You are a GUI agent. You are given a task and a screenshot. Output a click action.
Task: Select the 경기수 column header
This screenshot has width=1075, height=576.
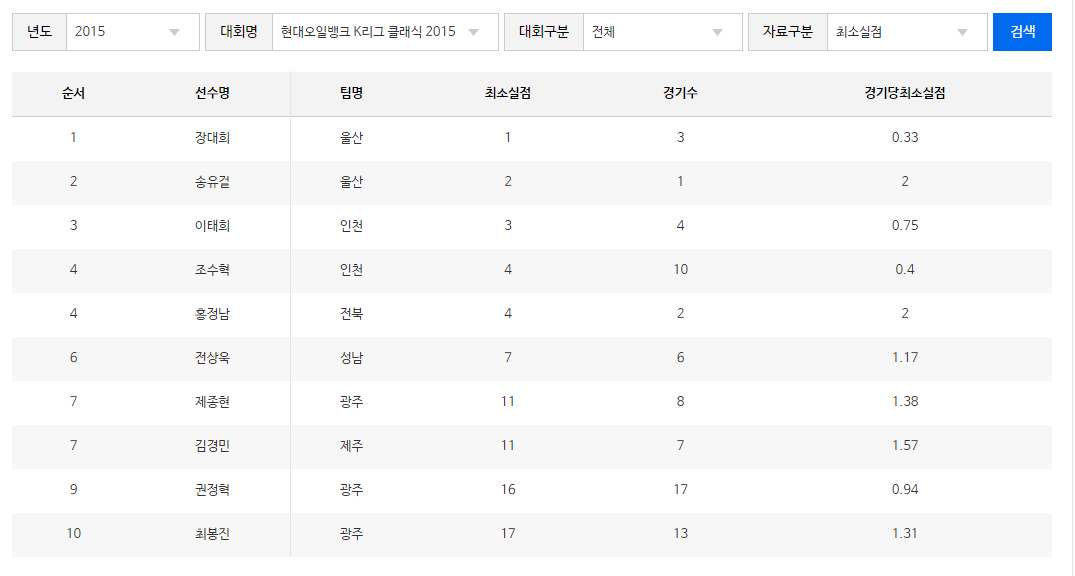680,94
